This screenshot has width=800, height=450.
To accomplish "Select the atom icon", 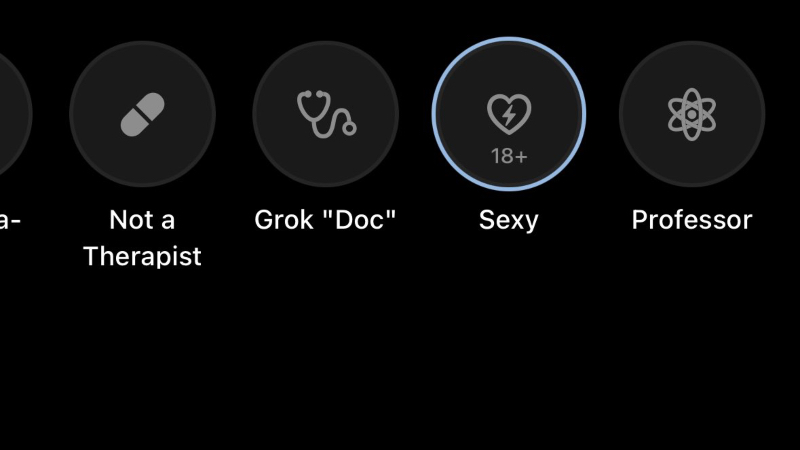I will click(692, 114).
